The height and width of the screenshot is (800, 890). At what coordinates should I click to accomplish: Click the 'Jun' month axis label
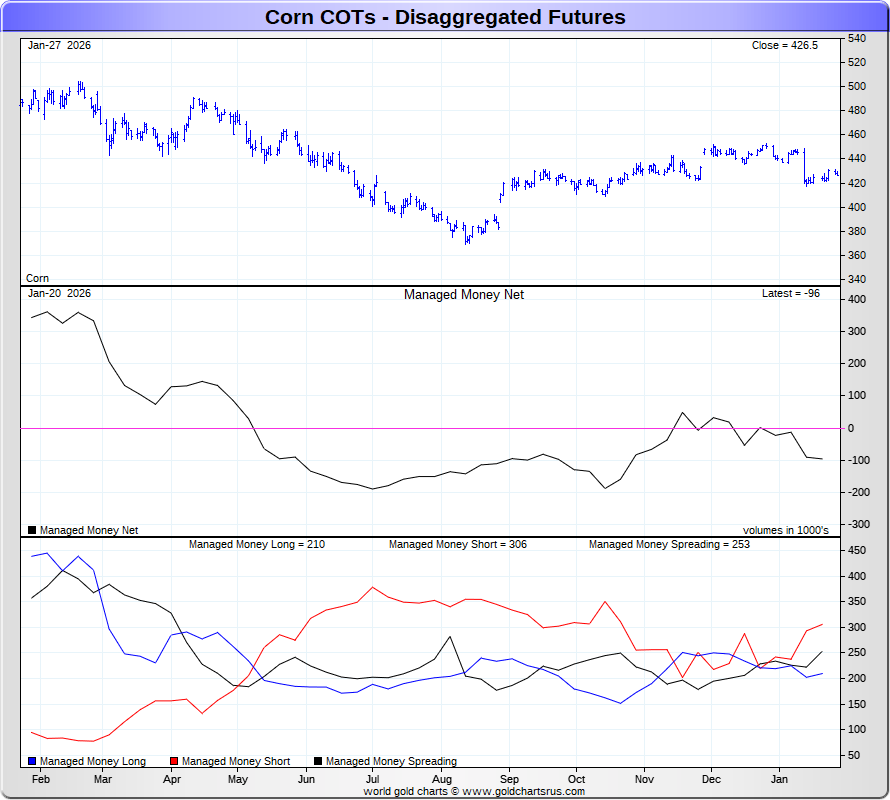[307, 779]
